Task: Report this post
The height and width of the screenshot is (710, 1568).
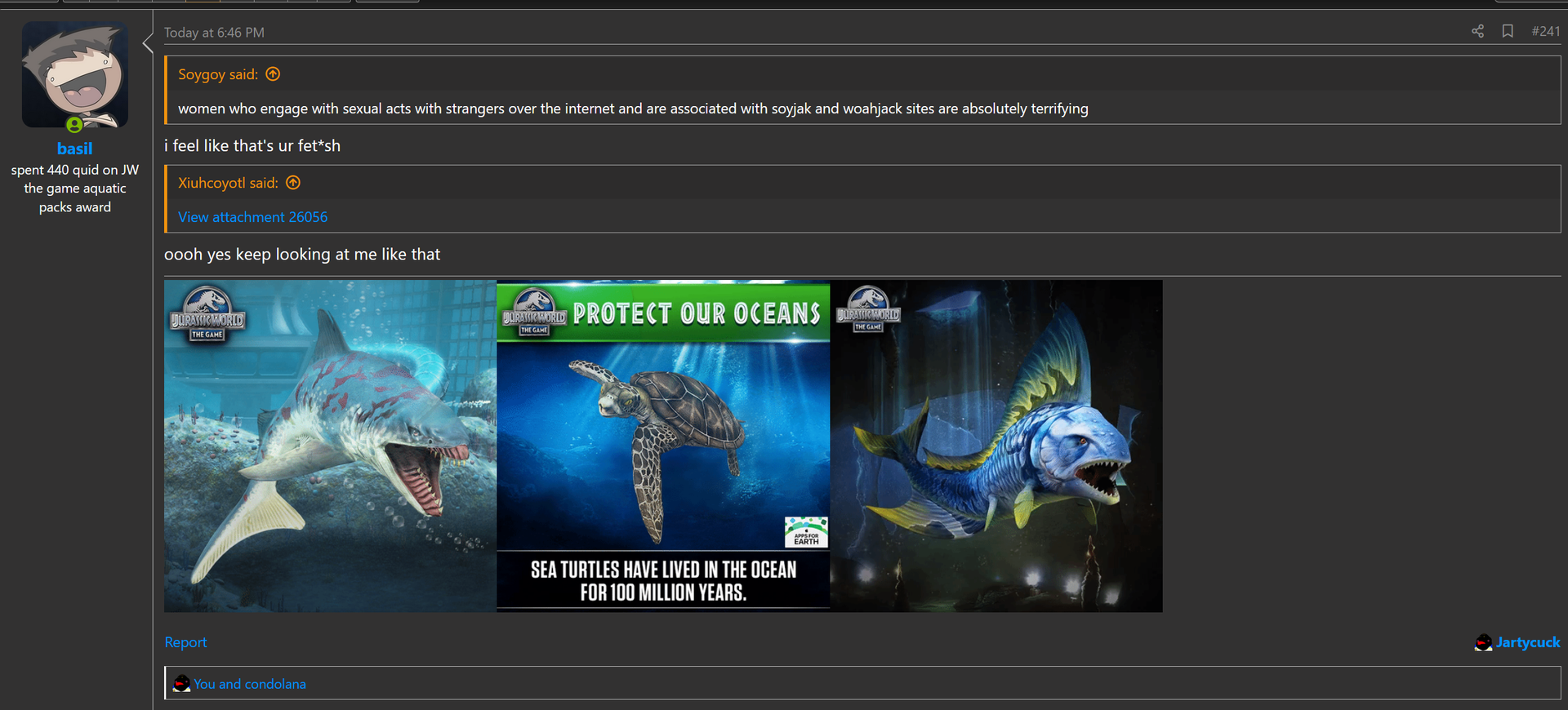Action: click(x=185, y=642)
